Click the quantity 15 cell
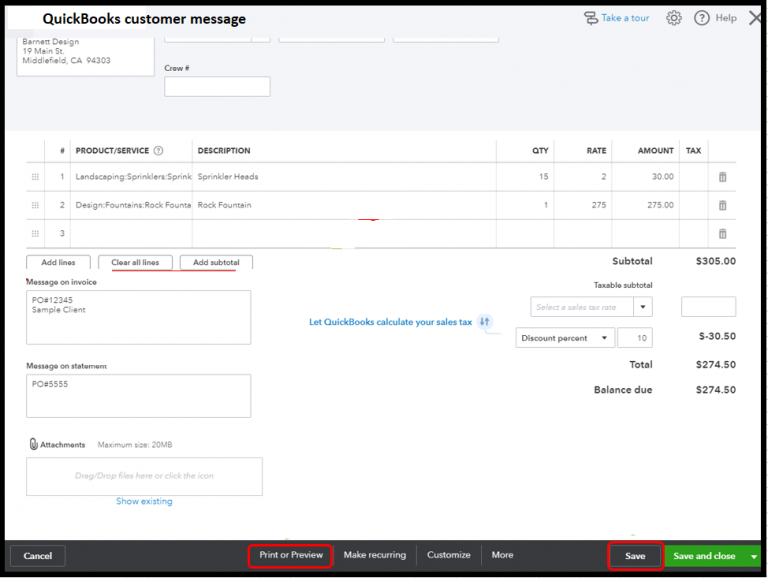 (525, 177)
